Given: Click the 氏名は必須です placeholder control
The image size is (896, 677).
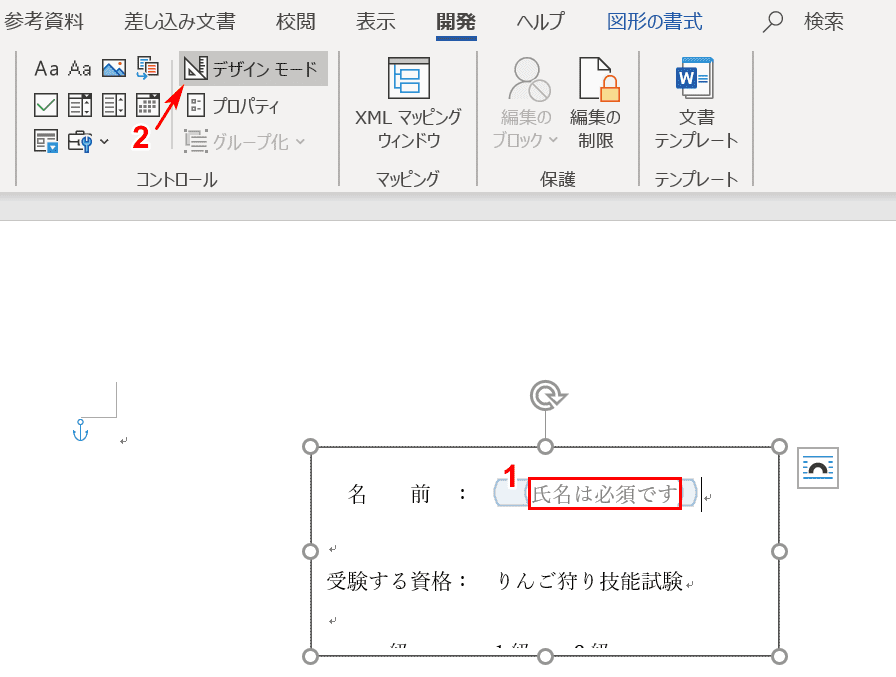Looking at the screenshot, I should pyautogui.click(x=605, y=494).
